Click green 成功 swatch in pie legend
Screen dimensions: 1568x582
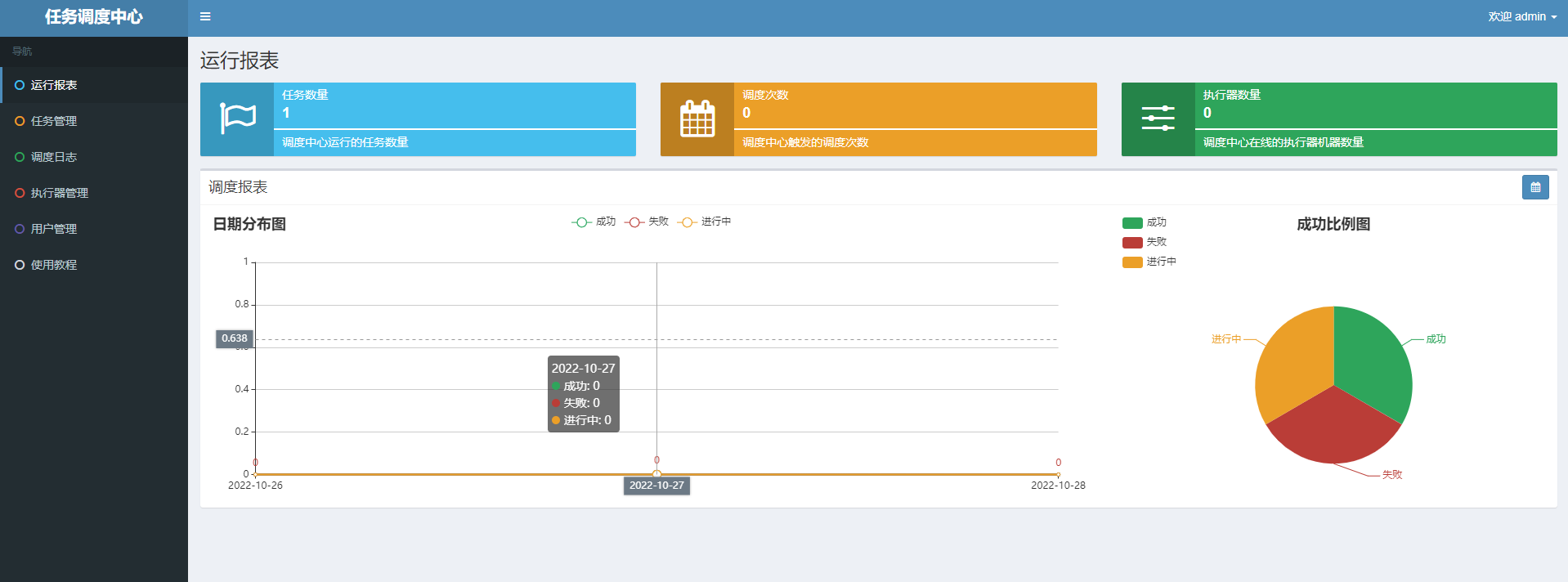click(1132, 222)
